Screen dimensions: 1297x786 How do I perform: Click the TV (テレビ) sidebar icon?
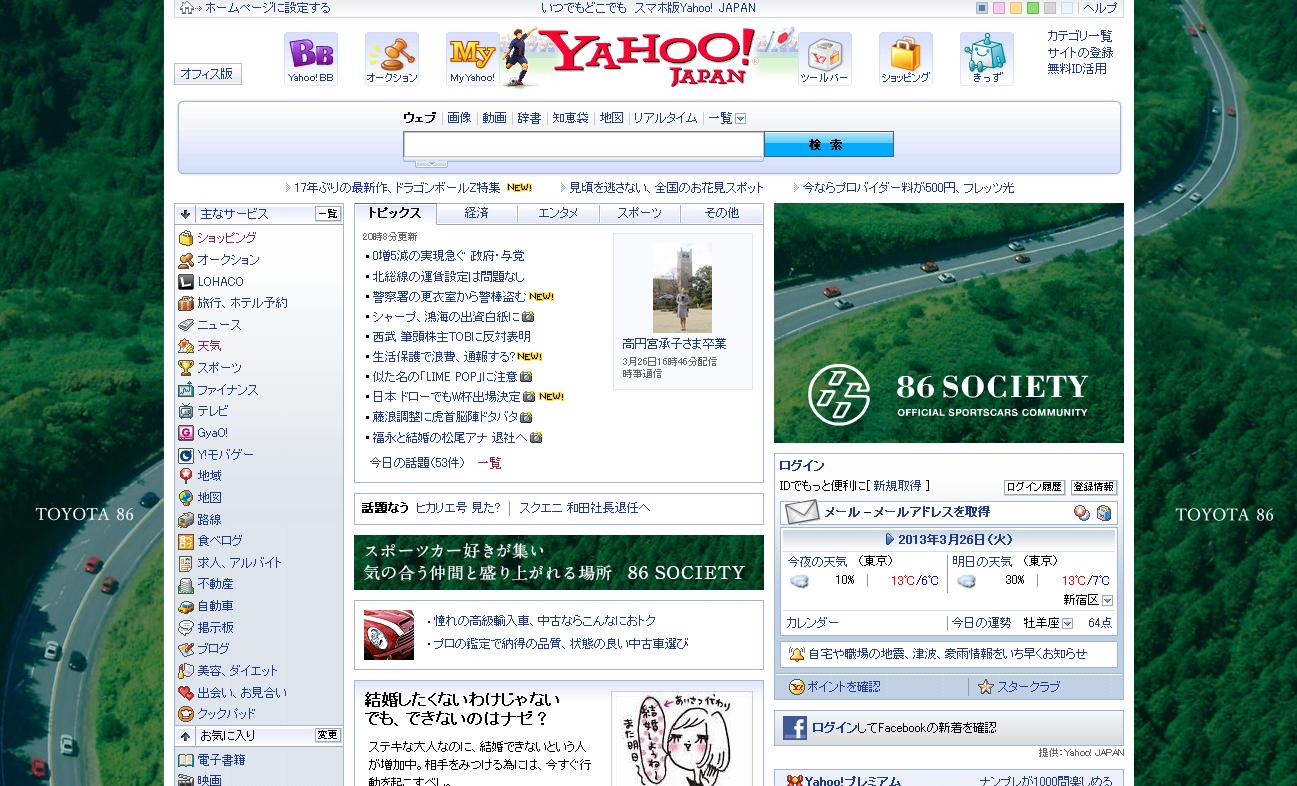coord(186,411)
